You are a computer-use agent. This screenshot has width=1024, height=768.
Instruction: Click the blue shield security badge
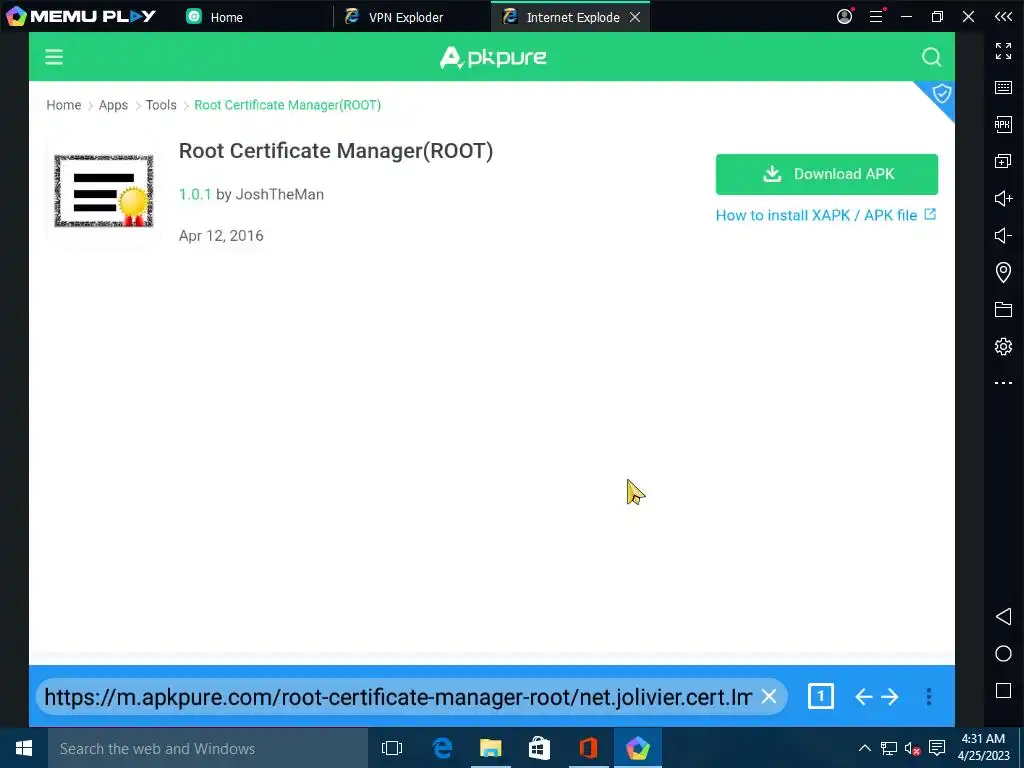tap(940, 95)
